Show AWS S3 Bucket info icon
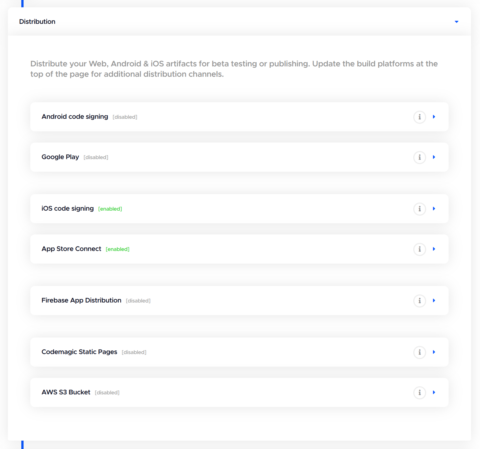 pos(419,392)
